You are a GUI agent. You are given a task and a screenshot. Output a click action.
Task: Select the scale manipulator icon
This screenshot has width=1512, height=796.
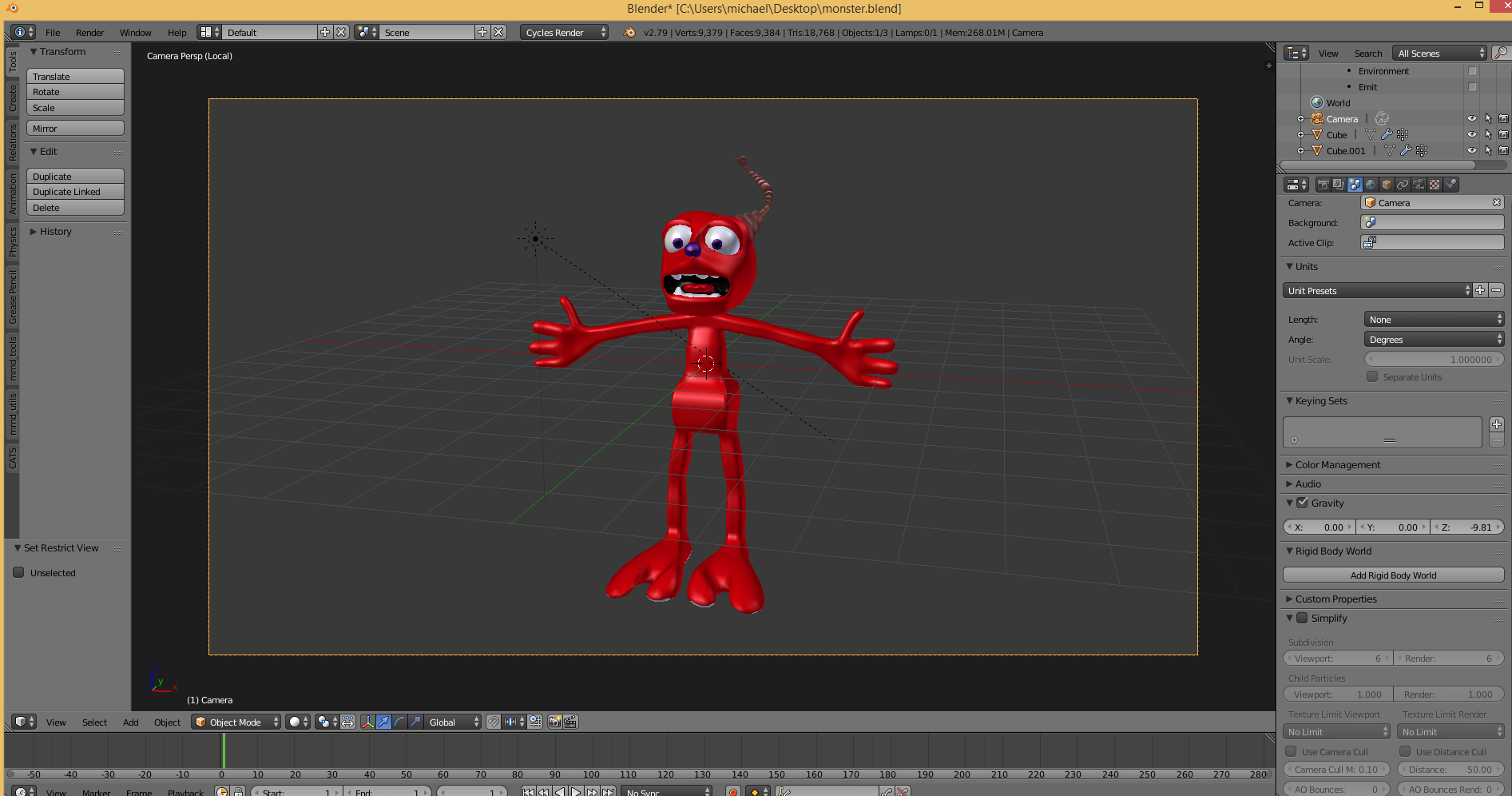click(415, 722)
